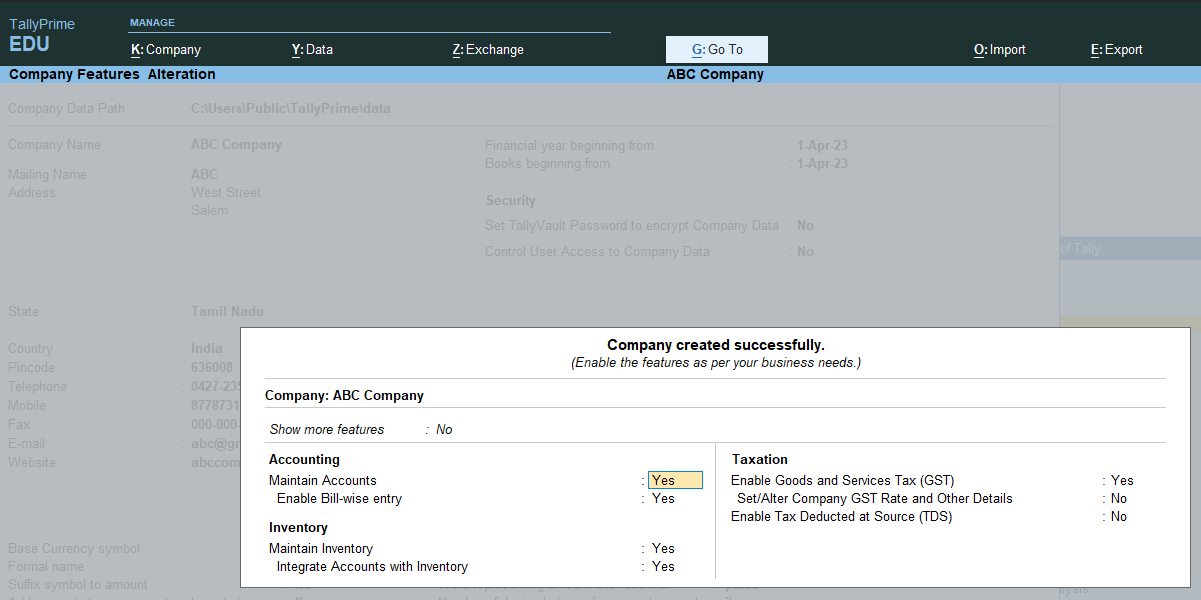Screen dimensions: 1201x600
Task: Toggle Maintain Accounts Yes field
Action: pyautogui.click(x=675, y=480)
